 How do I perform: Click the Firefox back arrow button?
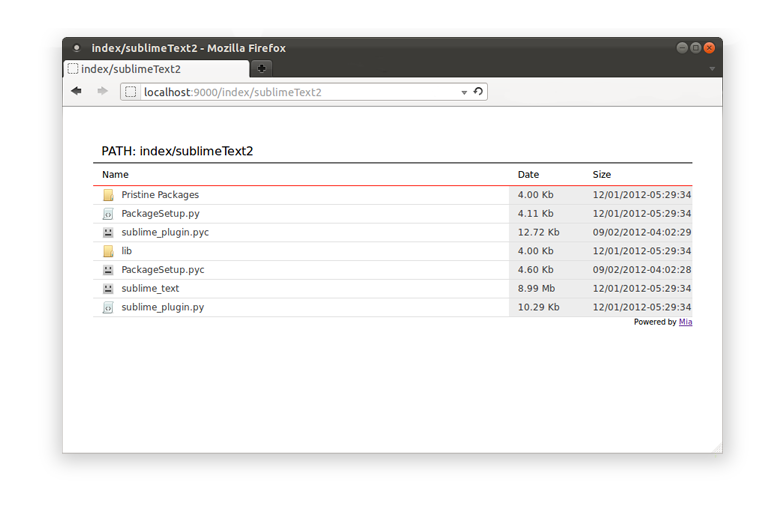[x=76, y=91]
